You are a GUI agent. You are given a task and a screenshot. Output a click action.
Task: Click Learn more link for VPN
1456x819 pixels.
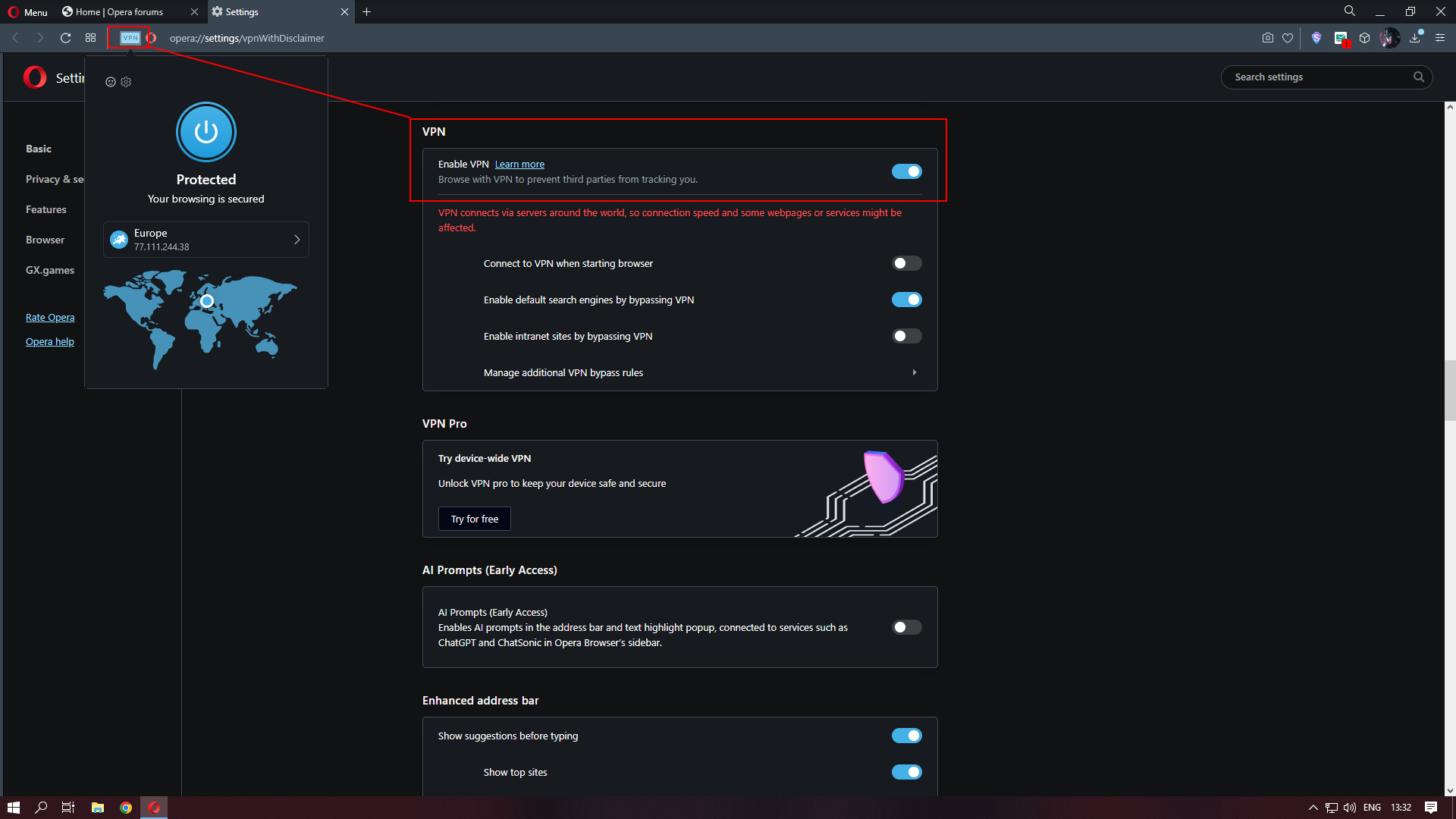519,164
